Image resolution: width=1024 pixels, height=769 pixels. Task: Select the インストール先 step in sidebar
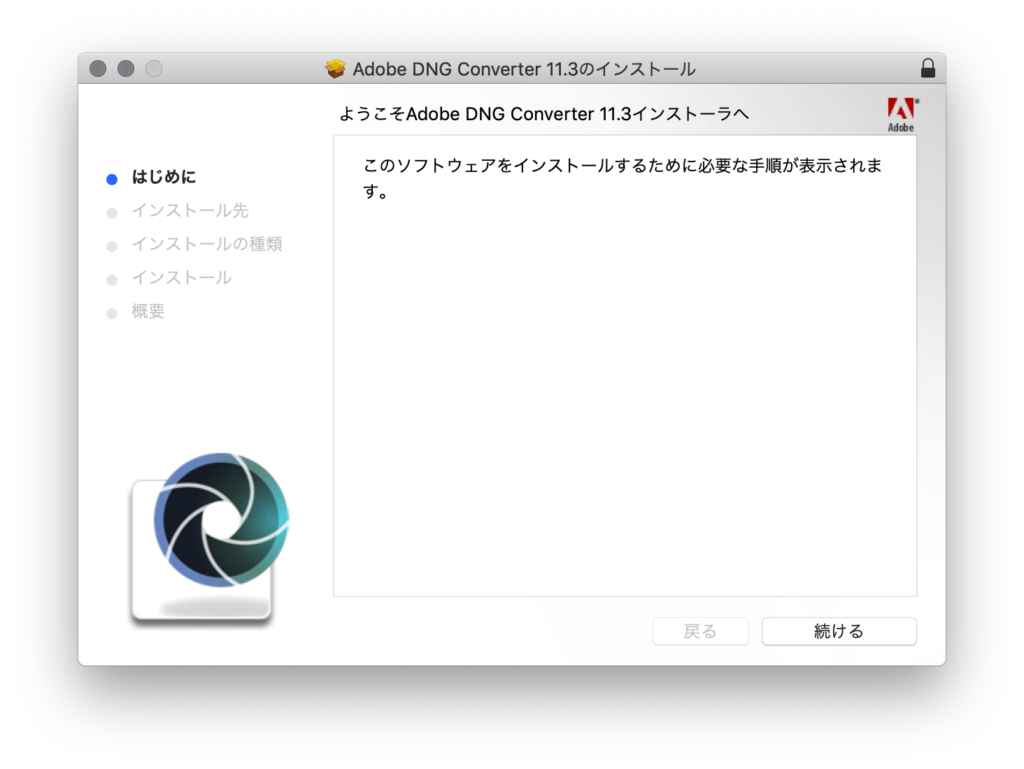(190, 210)
